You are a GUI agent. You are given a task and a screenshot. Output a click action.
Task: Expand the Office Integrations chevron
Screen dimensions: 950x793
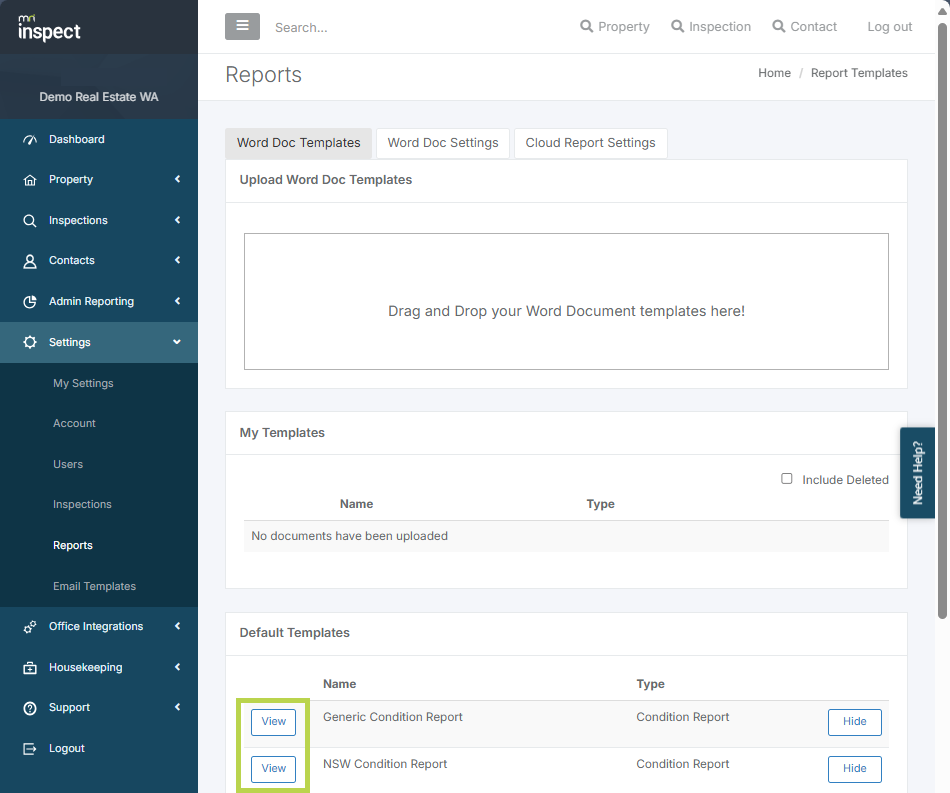pyautogui.click(x=178, y=626)
